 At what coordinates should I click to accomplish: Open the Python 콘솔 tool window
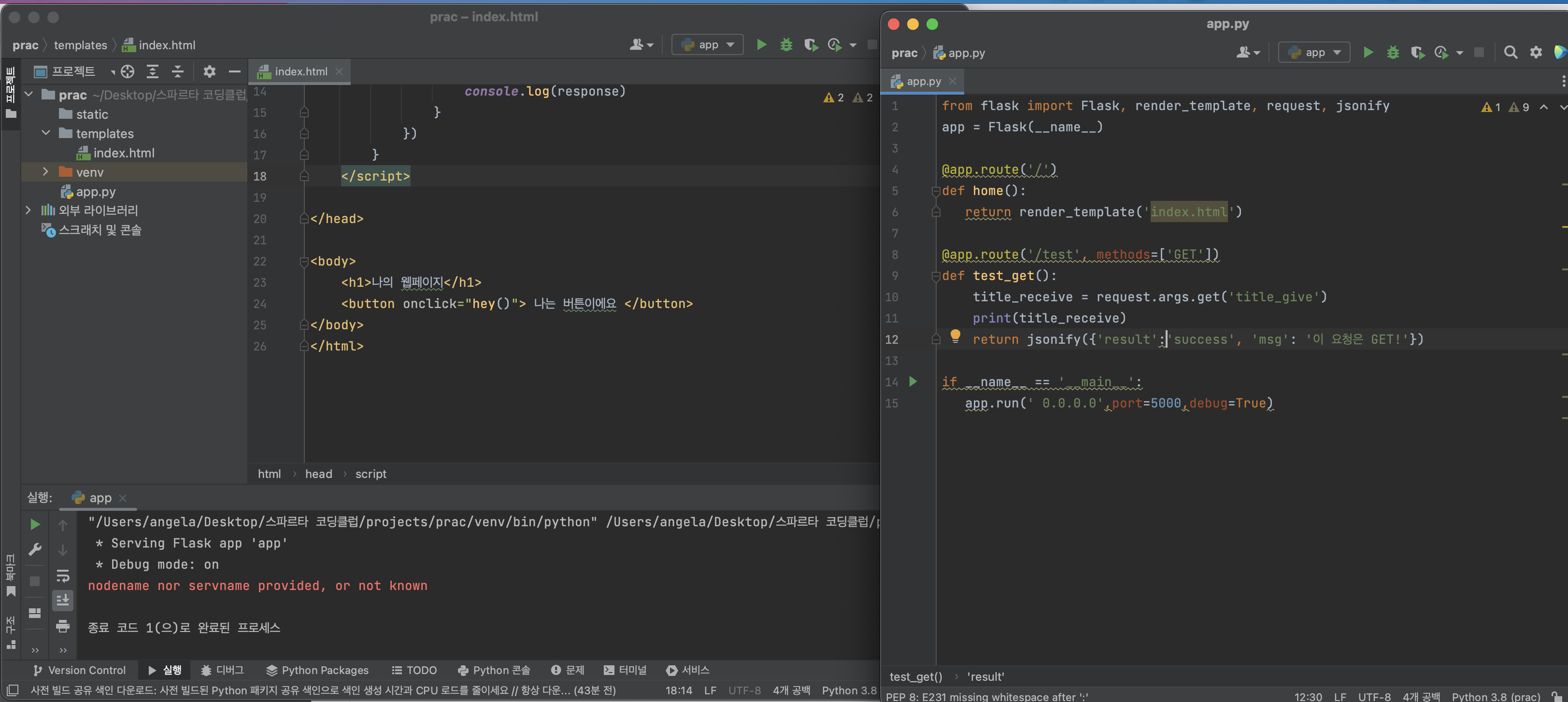494,670
